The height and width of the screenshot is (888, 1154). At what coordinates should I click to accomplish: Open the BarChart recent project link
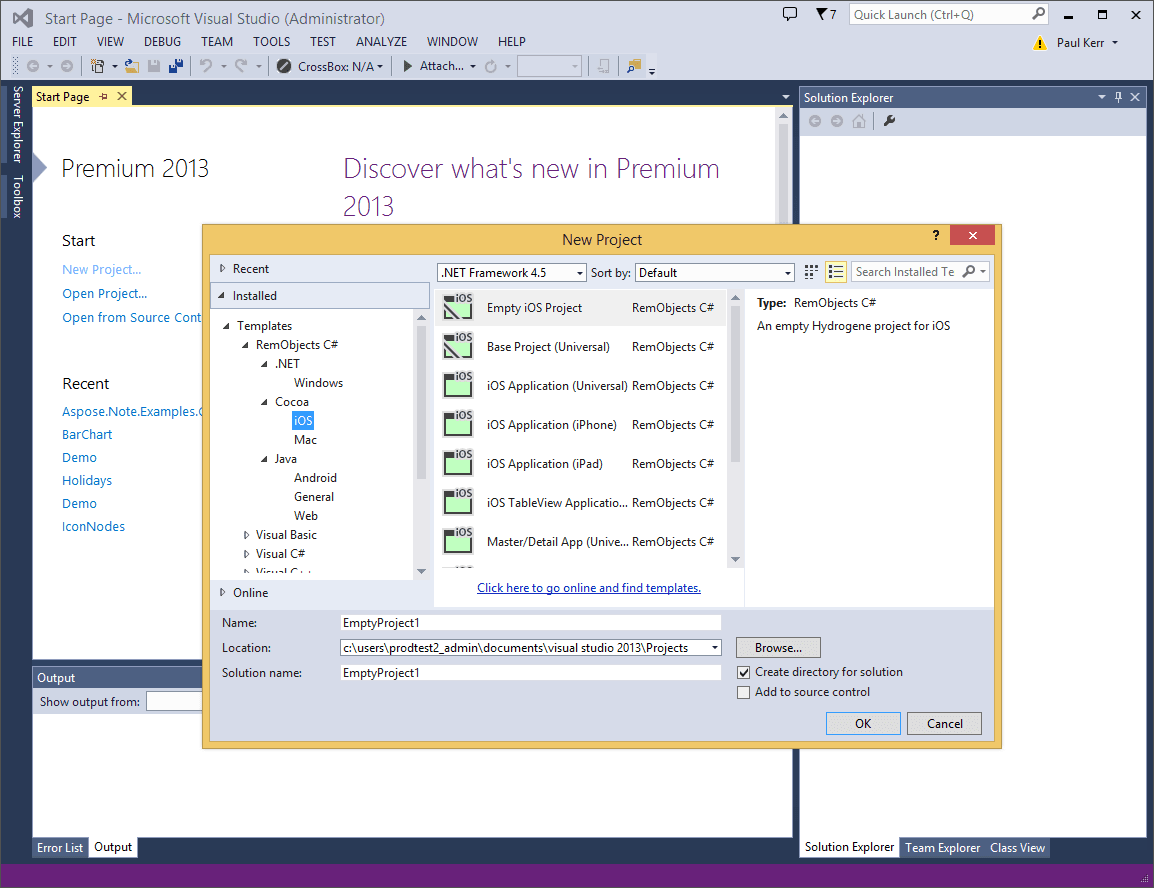87,435
